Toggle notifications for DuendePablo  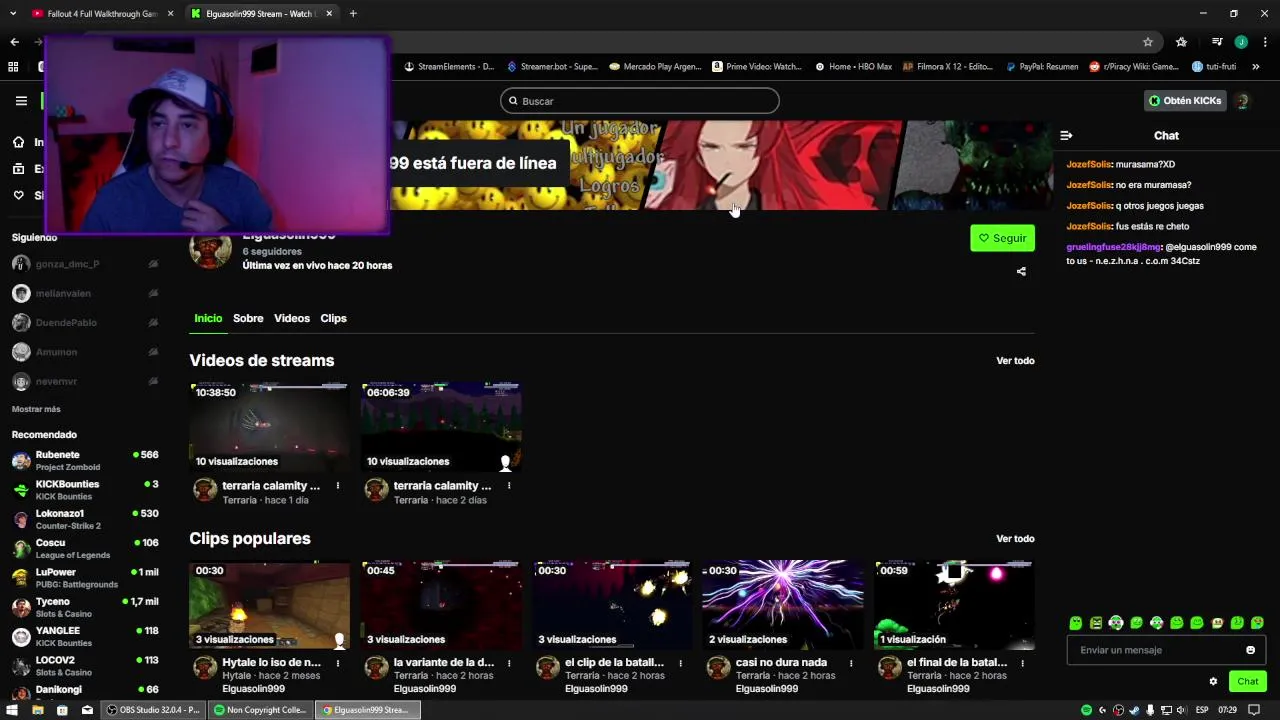[x=153, y=323]
